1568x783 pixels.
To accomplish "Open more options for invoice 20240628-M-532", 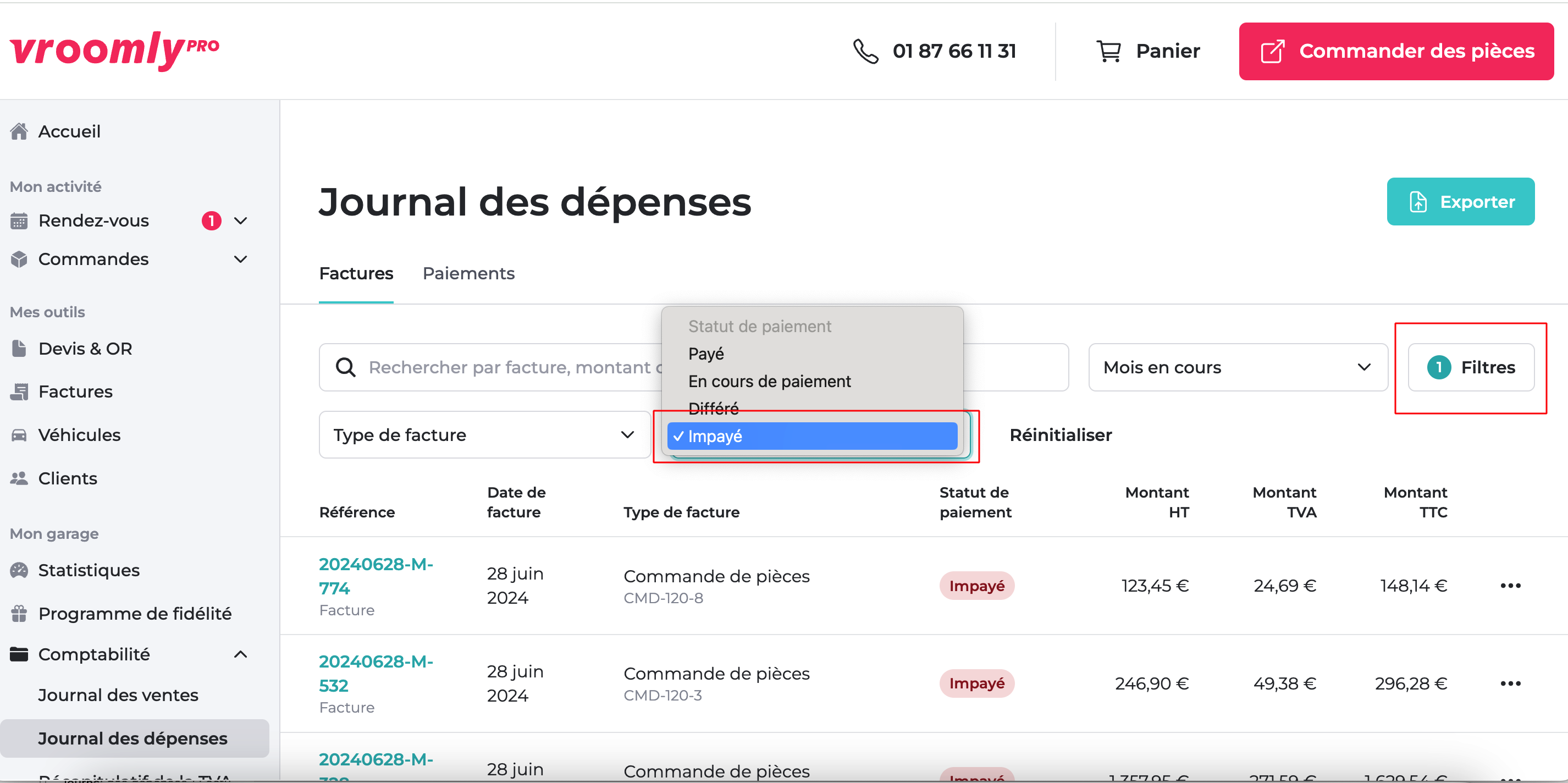I will (1510, 683).
